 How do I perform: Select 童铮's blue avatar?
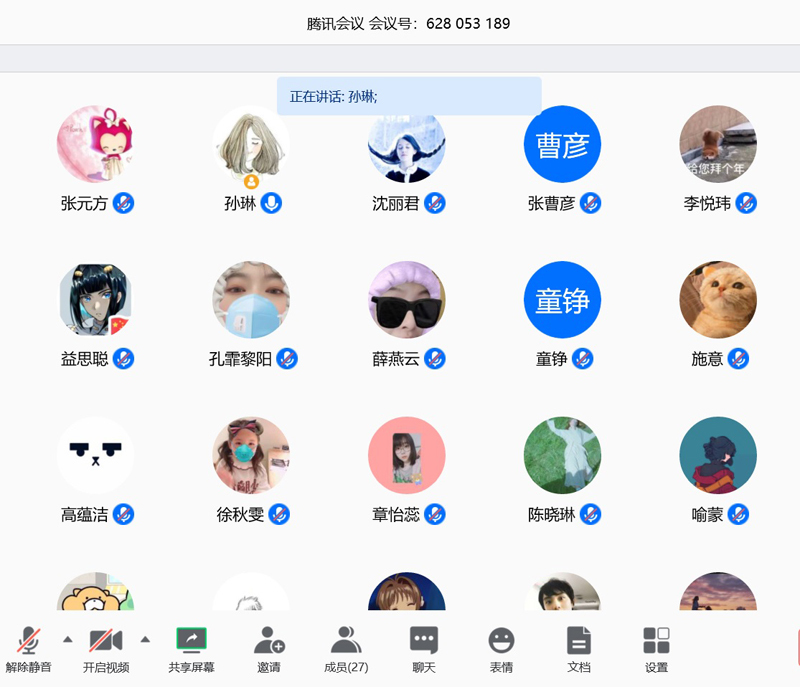click(x=562, y=300)
